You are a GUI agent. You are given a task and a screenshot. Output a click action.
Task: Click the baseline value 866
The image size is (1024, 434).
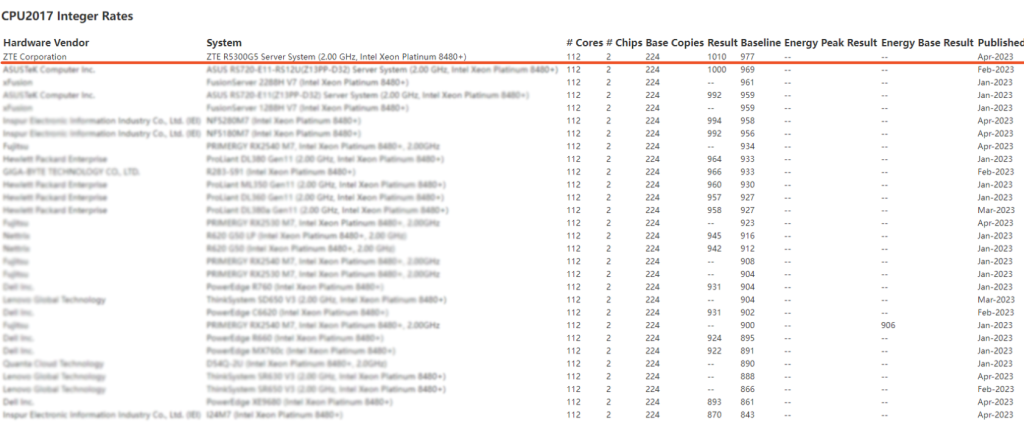click(748, 390)
